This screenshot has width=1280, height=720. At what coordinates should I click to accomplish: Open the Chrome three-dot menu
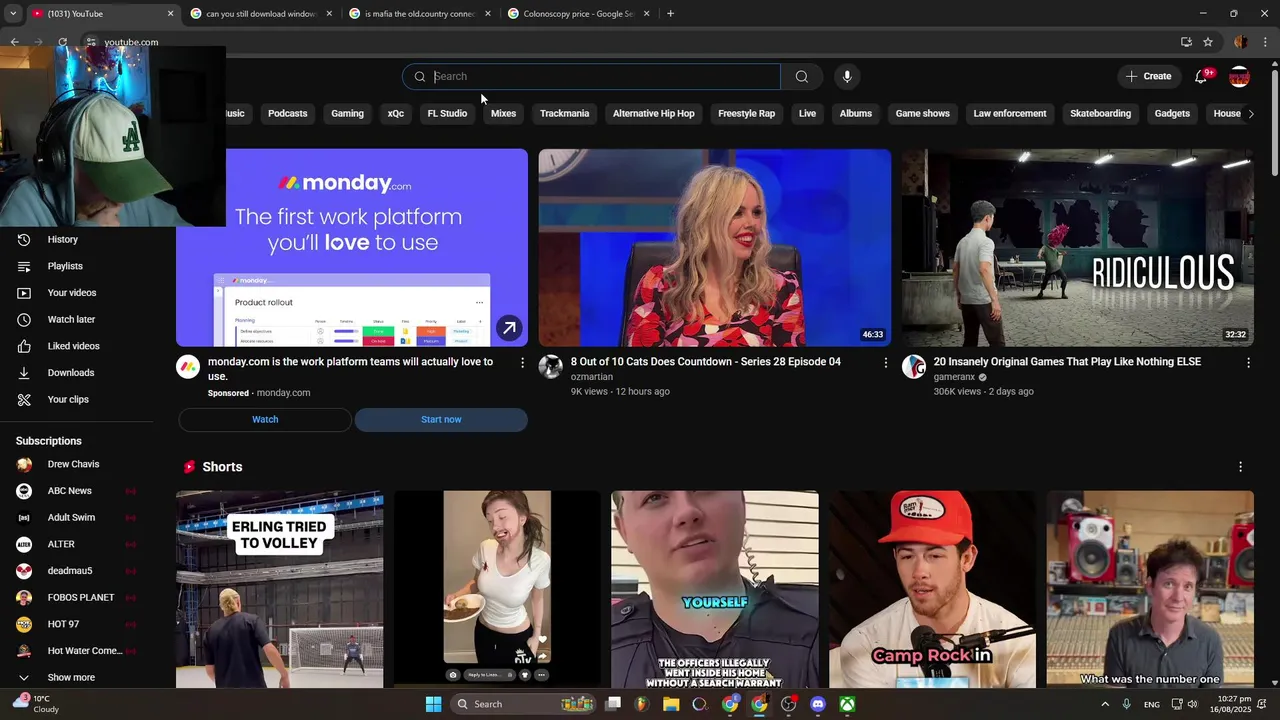pos(1266,42)
